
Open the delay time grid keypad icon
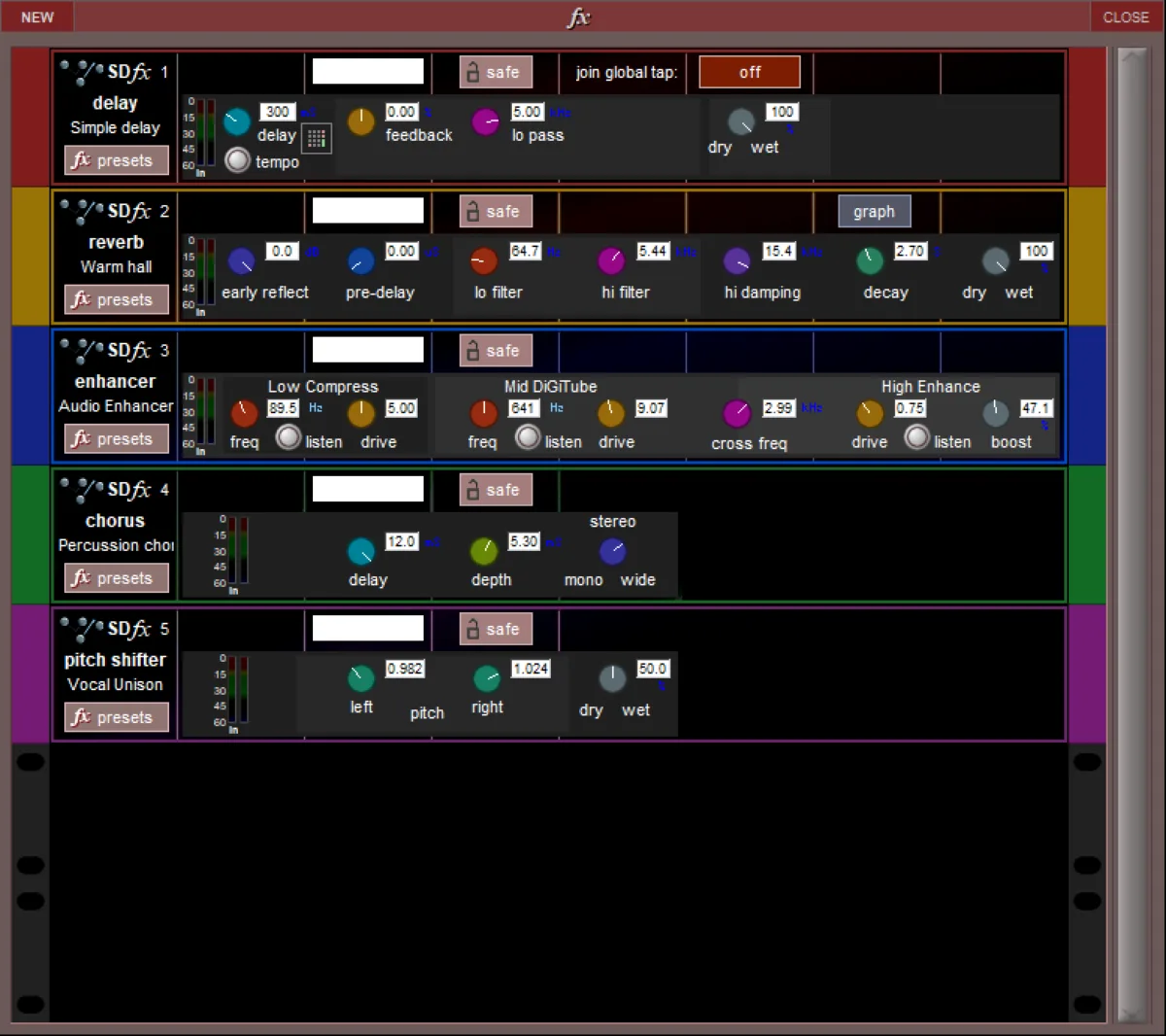point(317,138)
